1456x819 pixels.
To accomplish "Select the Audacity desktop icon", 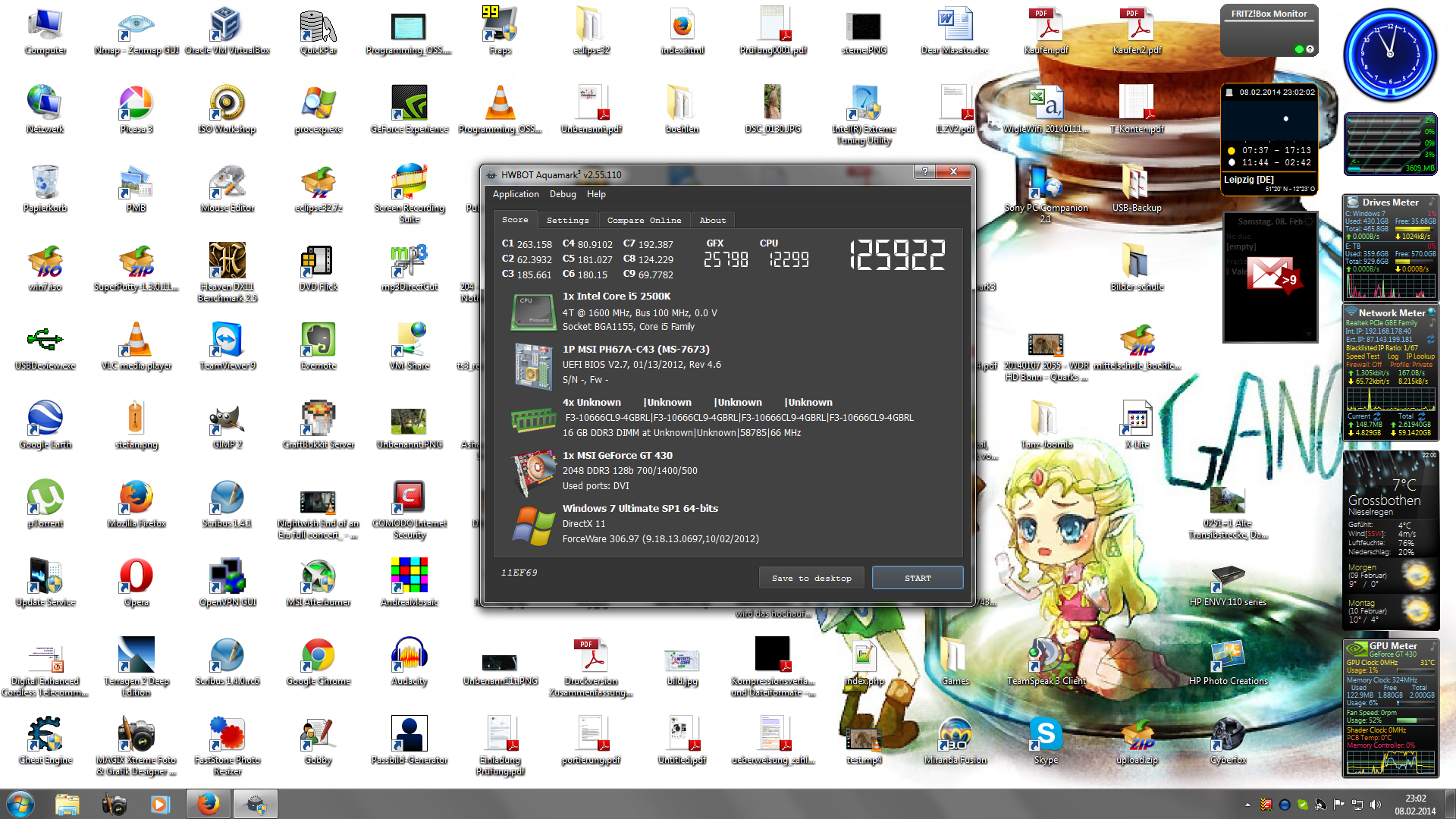I will 409,663.
